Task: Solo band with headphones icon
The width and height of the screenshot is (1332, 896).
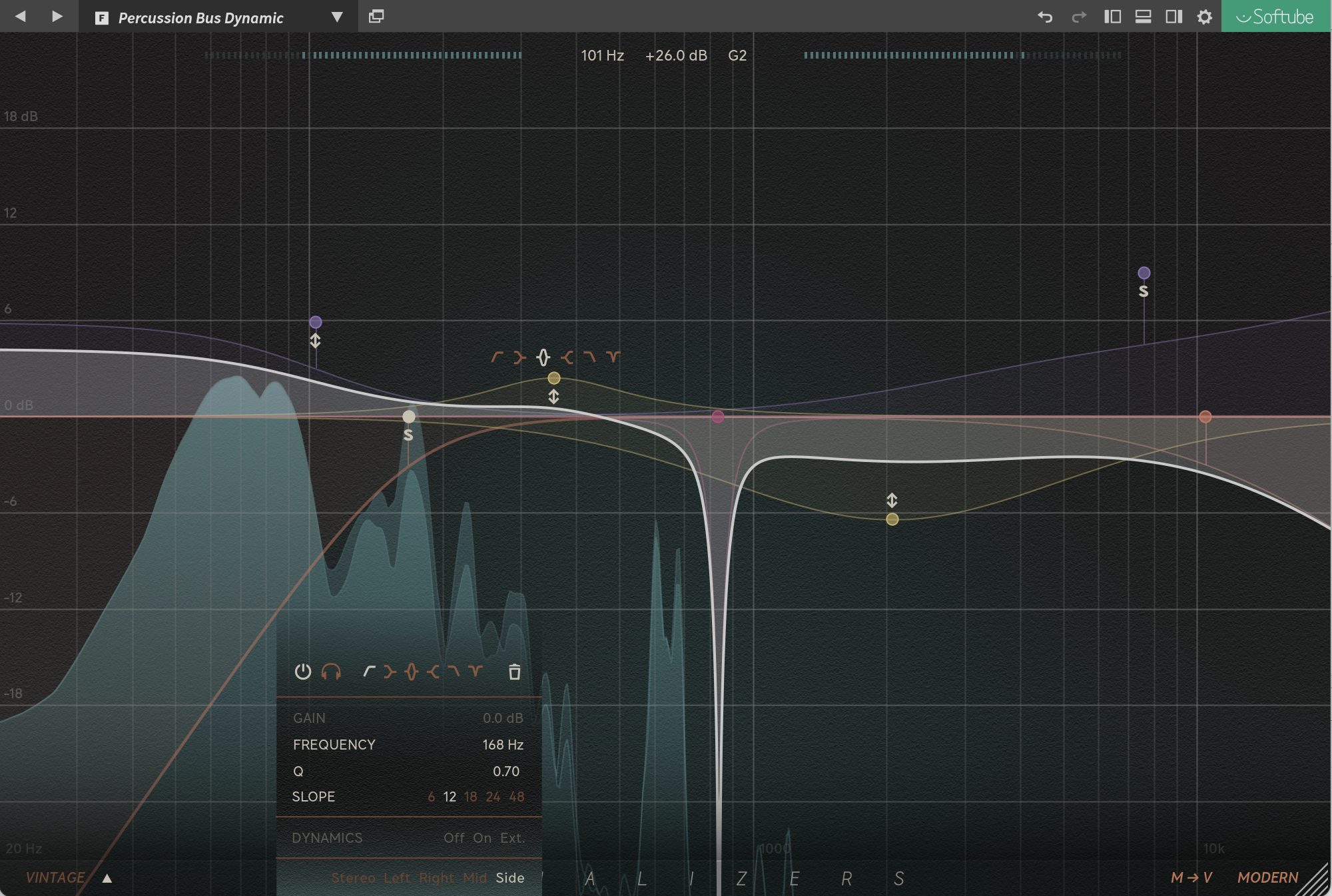Action: pos(331,672)
